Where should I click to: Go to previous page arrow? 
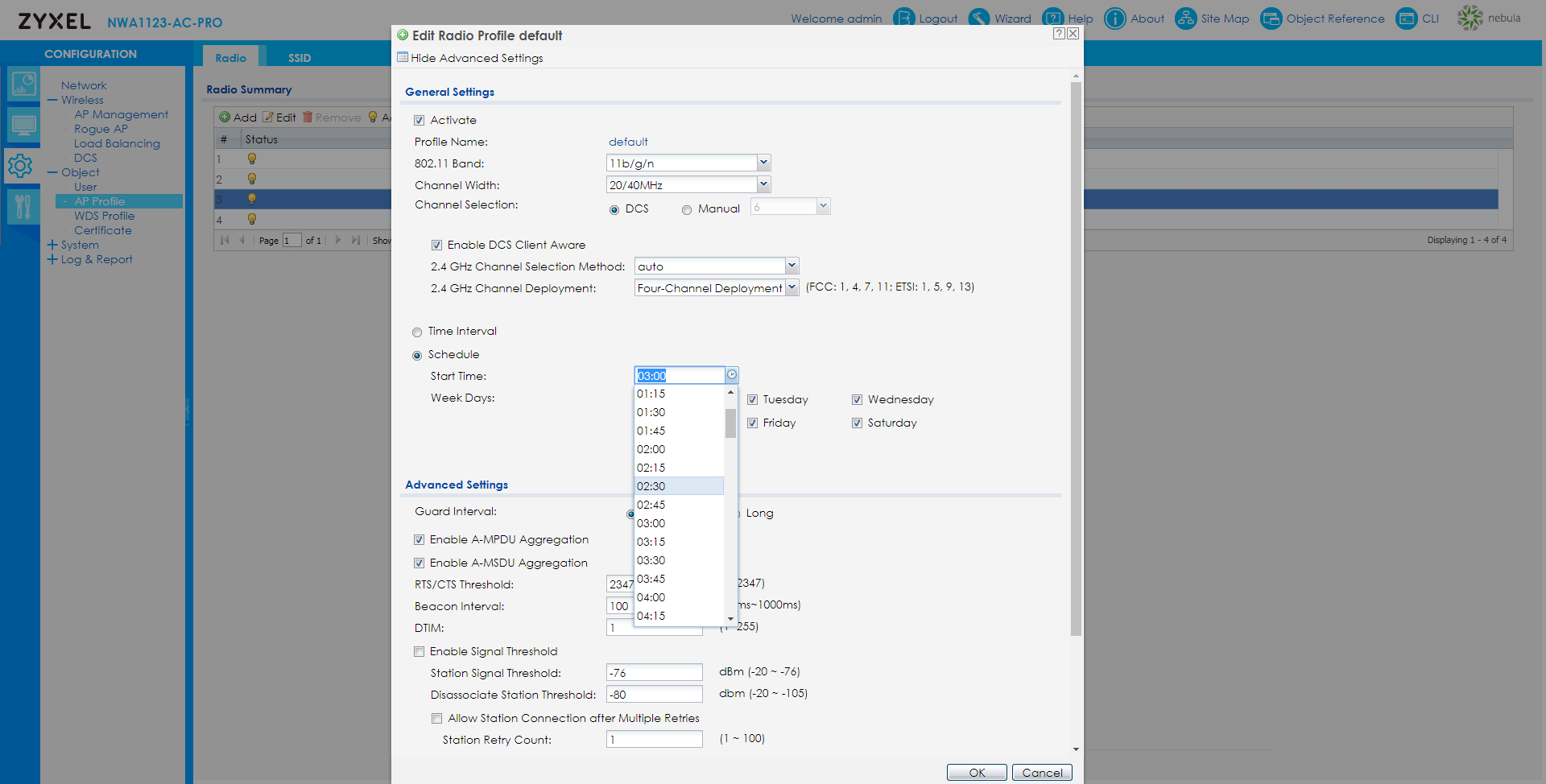[242, 240]
